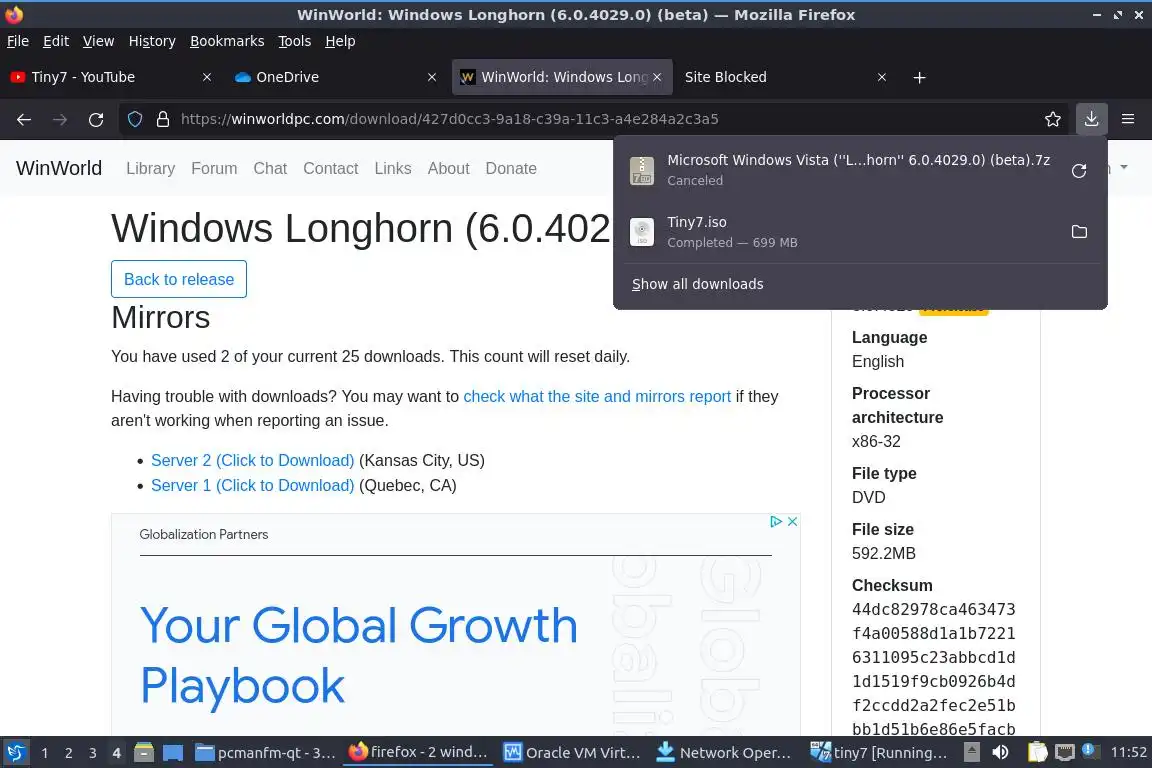Viewport: 1152px width, 768px height.
Task: Bookmark this page with the star icon
Action: coord(1053,119)
